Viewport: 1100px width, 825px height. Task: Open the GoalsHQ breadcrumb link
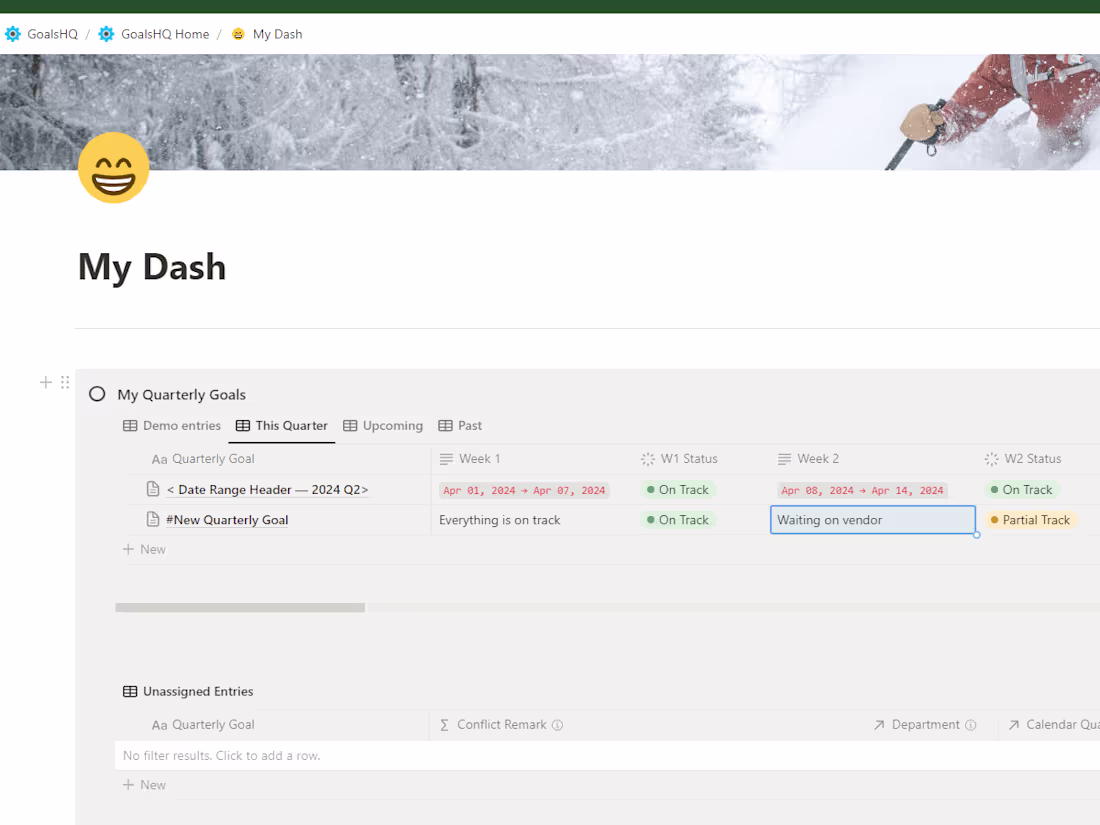click(53, 34)
